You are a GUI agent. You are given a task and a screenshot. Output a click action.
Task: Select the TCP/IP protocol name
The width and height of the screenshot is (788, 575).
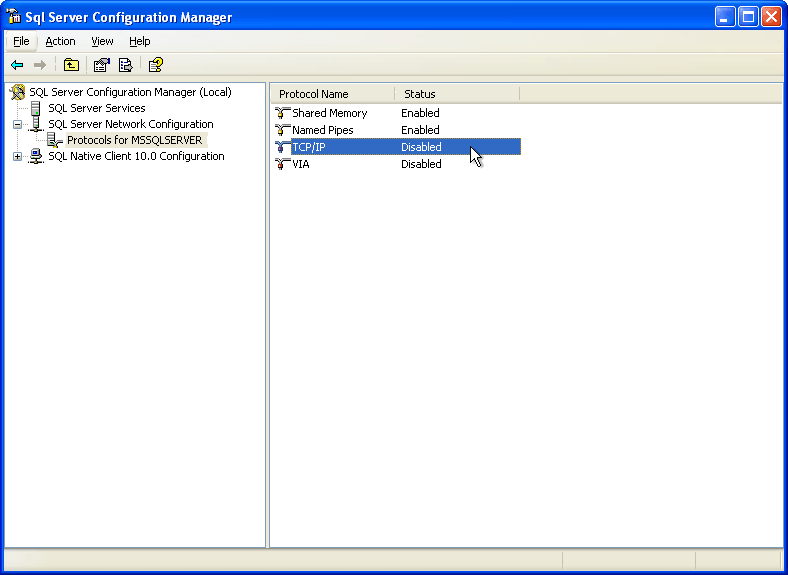tap(309, 147)
